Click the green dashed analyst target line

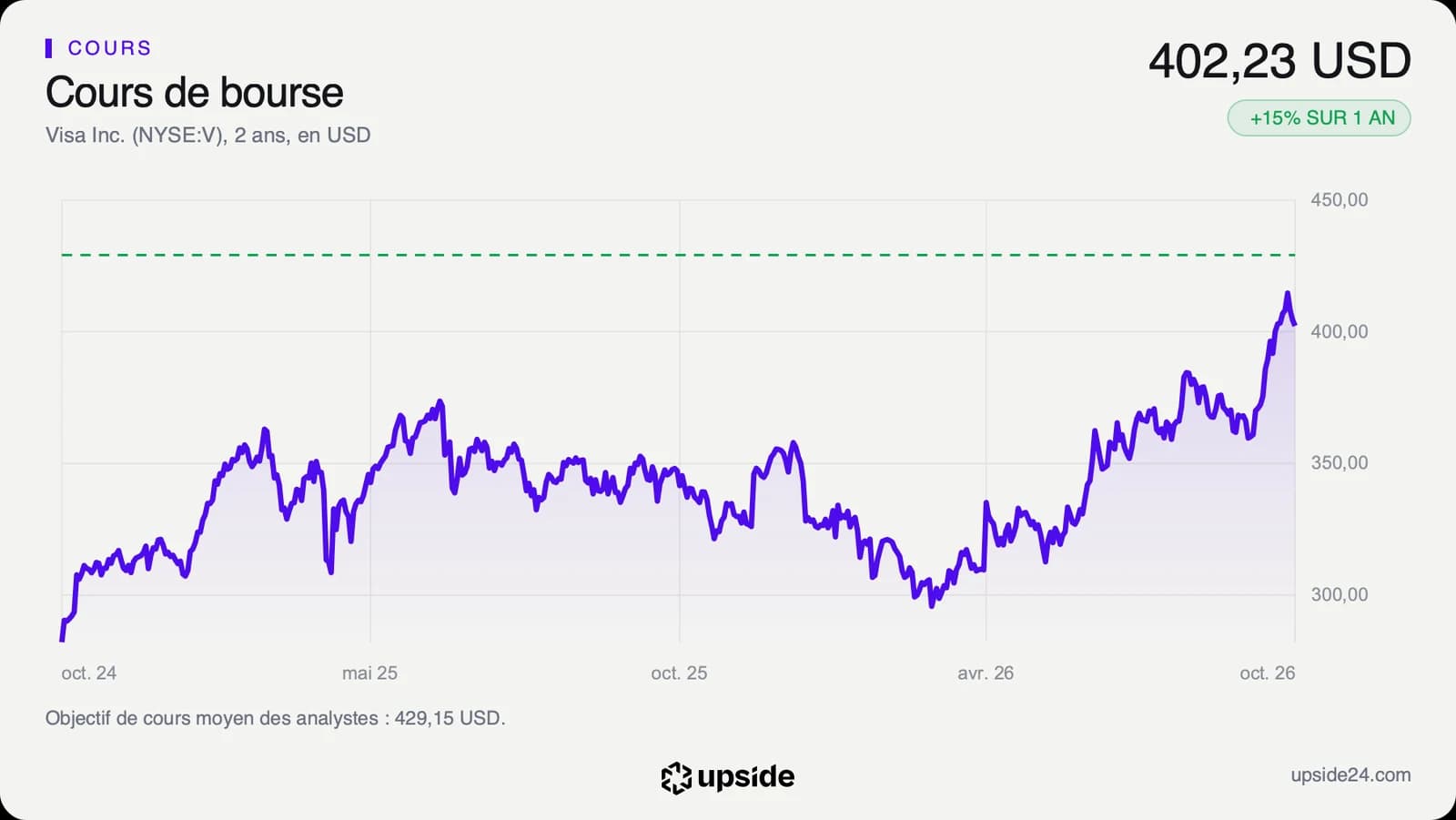point(678,255)
